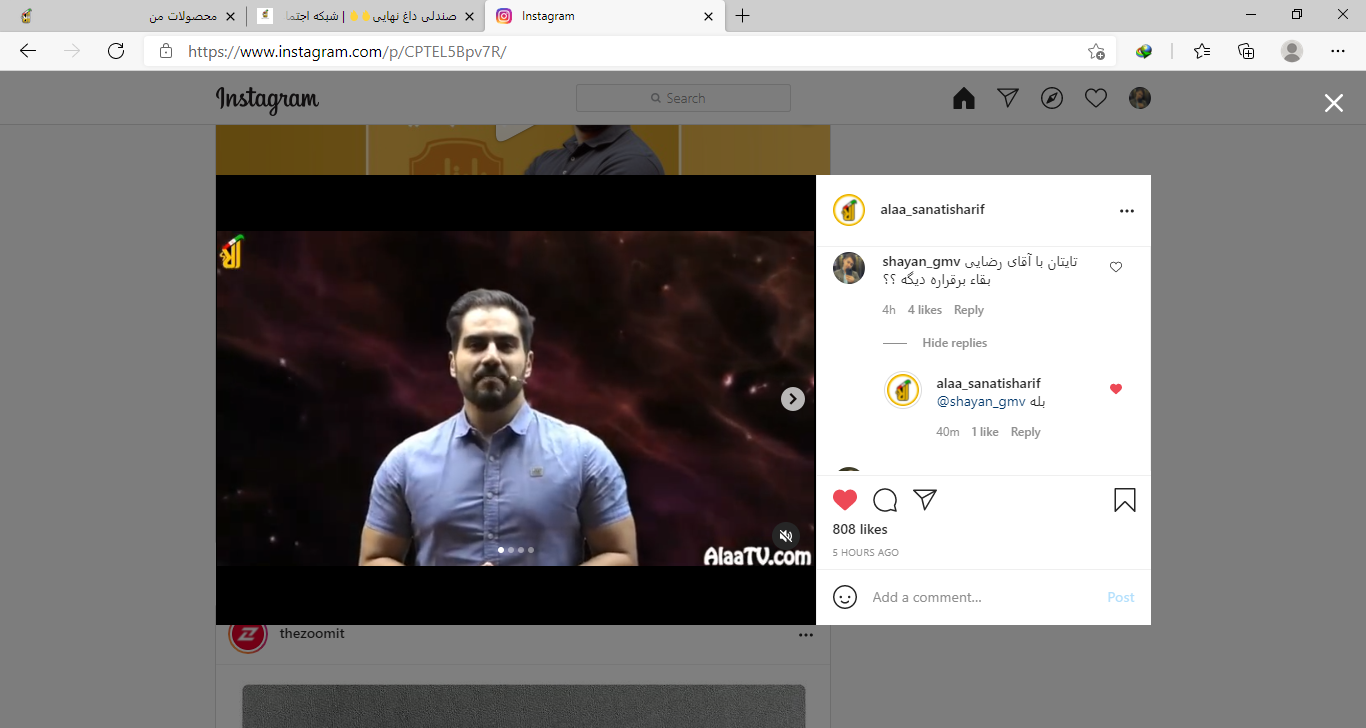Open the Explore compass icon
Viewport: 1366px width, 728px height.
pyautogui.click(x=1052, y=98)
